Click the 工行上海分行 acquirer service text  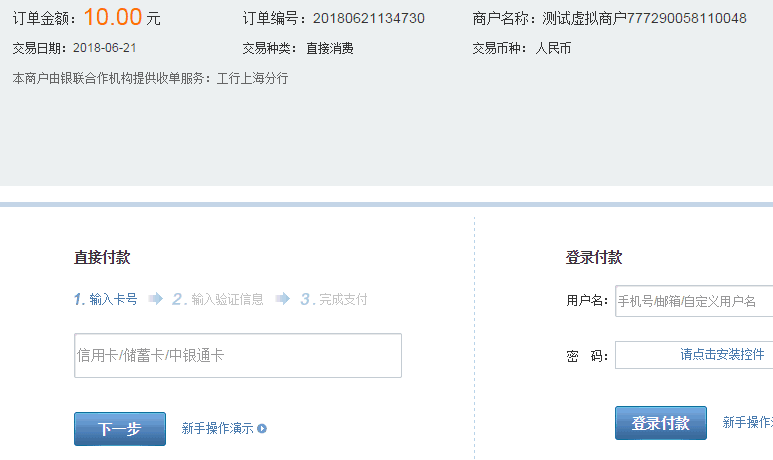pyautogui.click(x=252, y=78)
